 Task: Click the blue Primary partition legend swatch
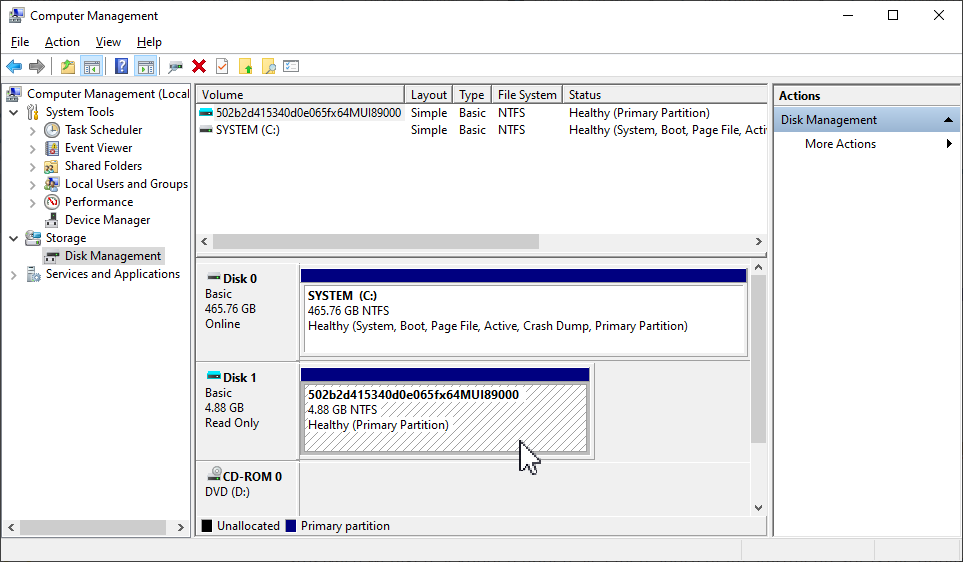[x=291, y=526]
